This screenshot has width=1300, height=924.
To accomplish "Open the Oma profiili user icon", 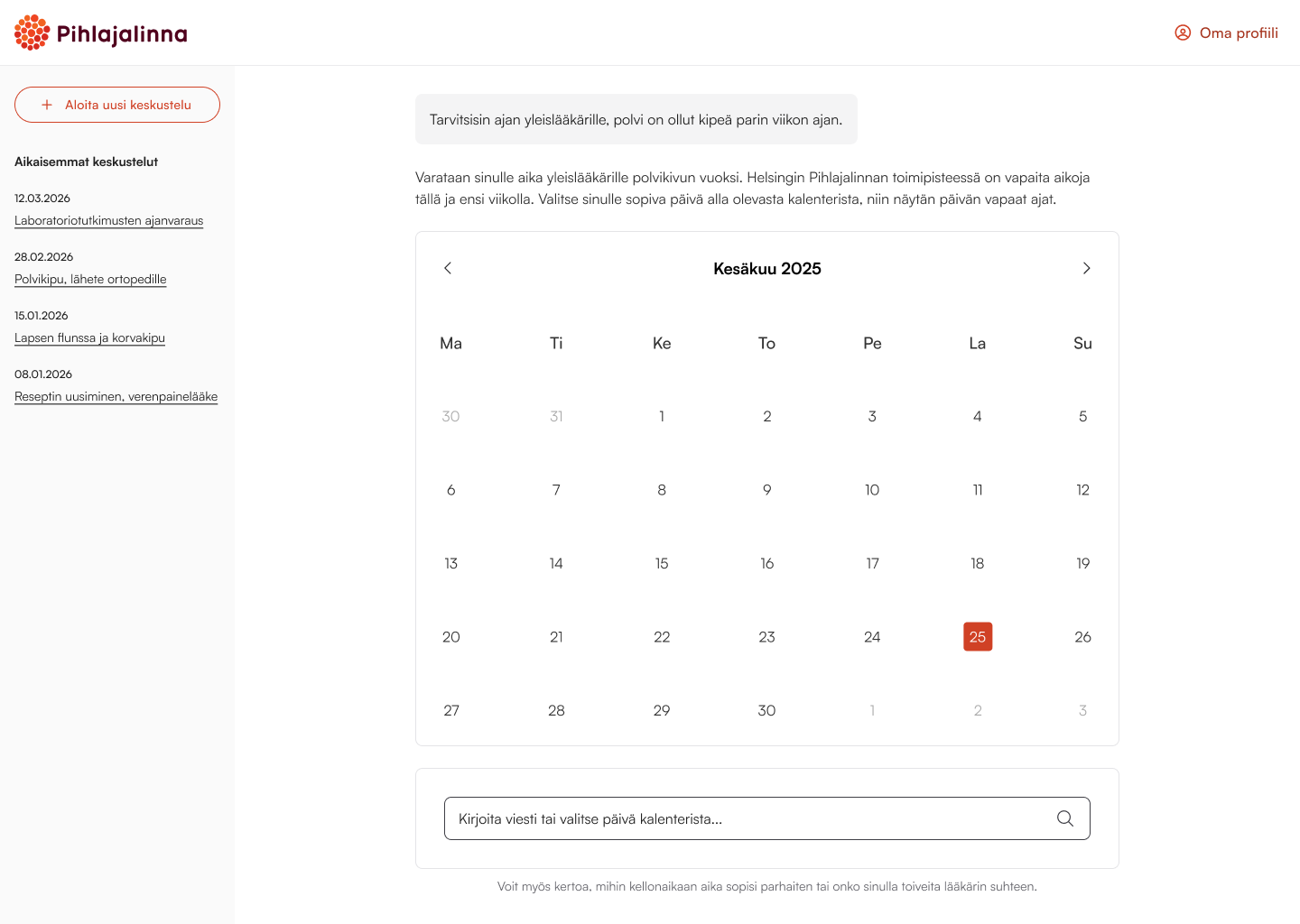I will tap(1183, 32).
